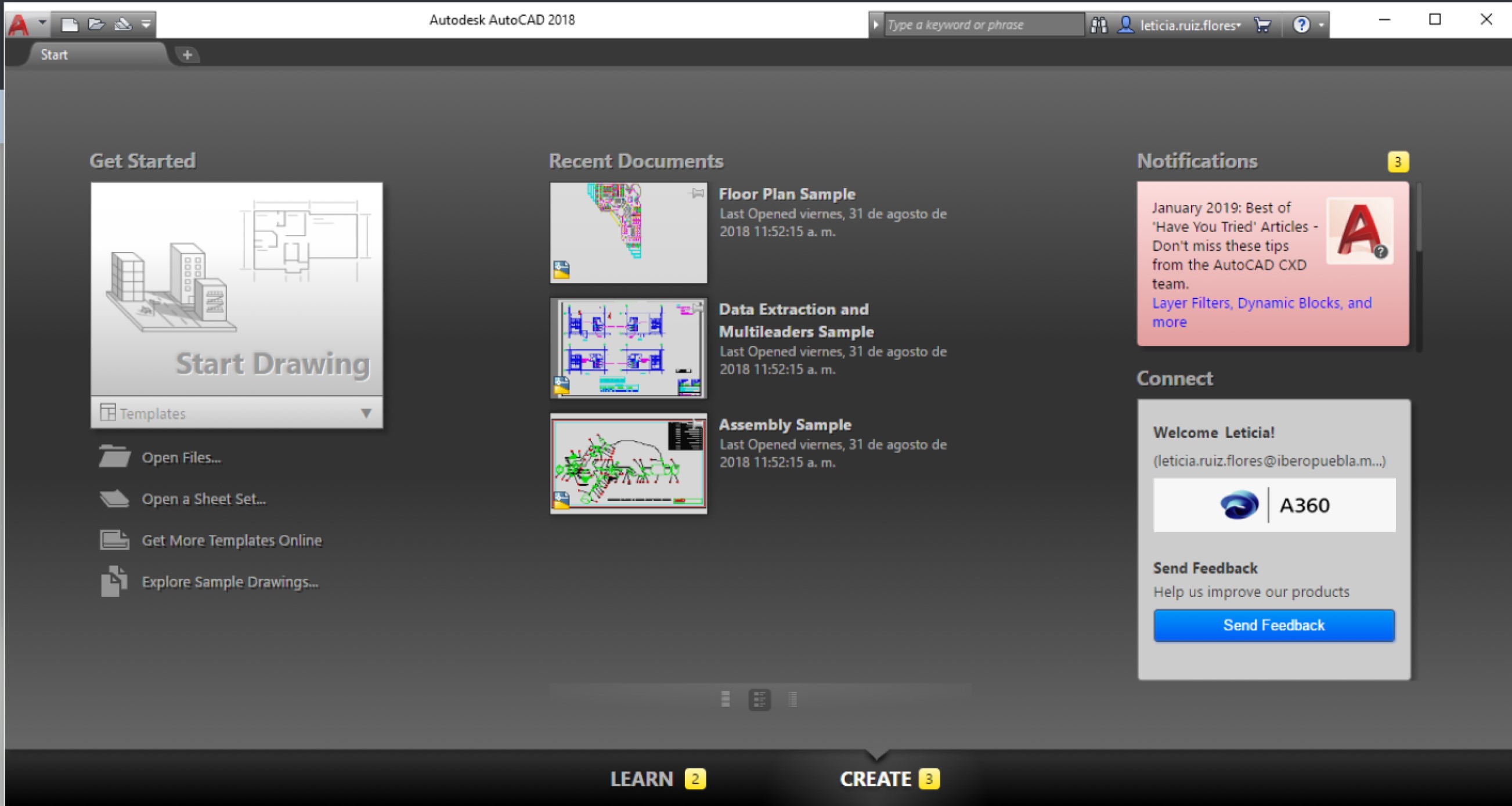Image resolution: width=1512 pixels, height=806 pixels.
Task: Click the binoculars search icon
Action: tap(1099, 24)
